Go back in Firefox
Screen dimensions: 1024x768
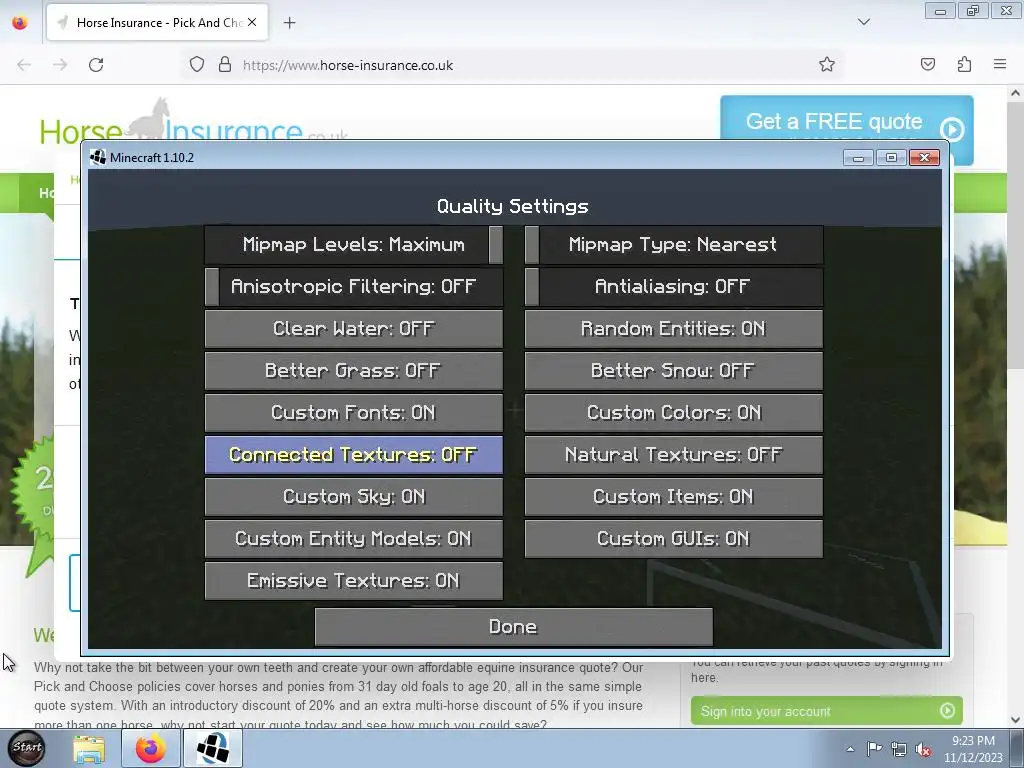(24, 65)
